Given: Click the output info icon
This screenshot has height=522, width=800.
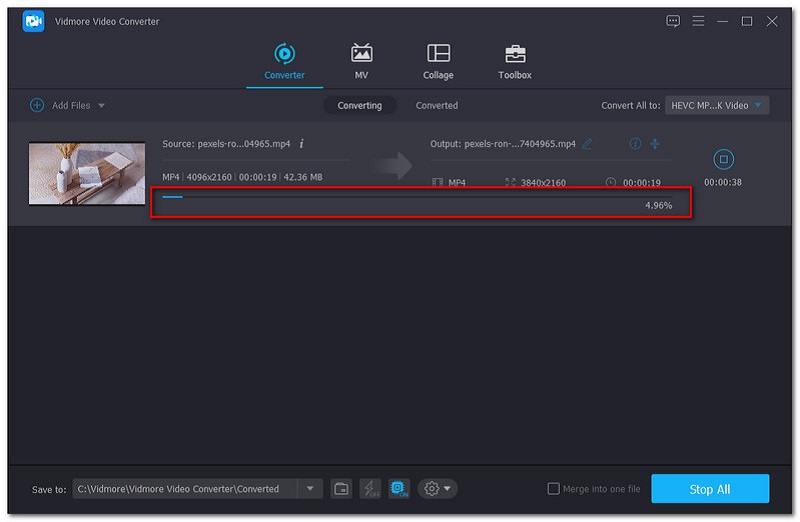Looking at the screenshot, I should 634,144.
